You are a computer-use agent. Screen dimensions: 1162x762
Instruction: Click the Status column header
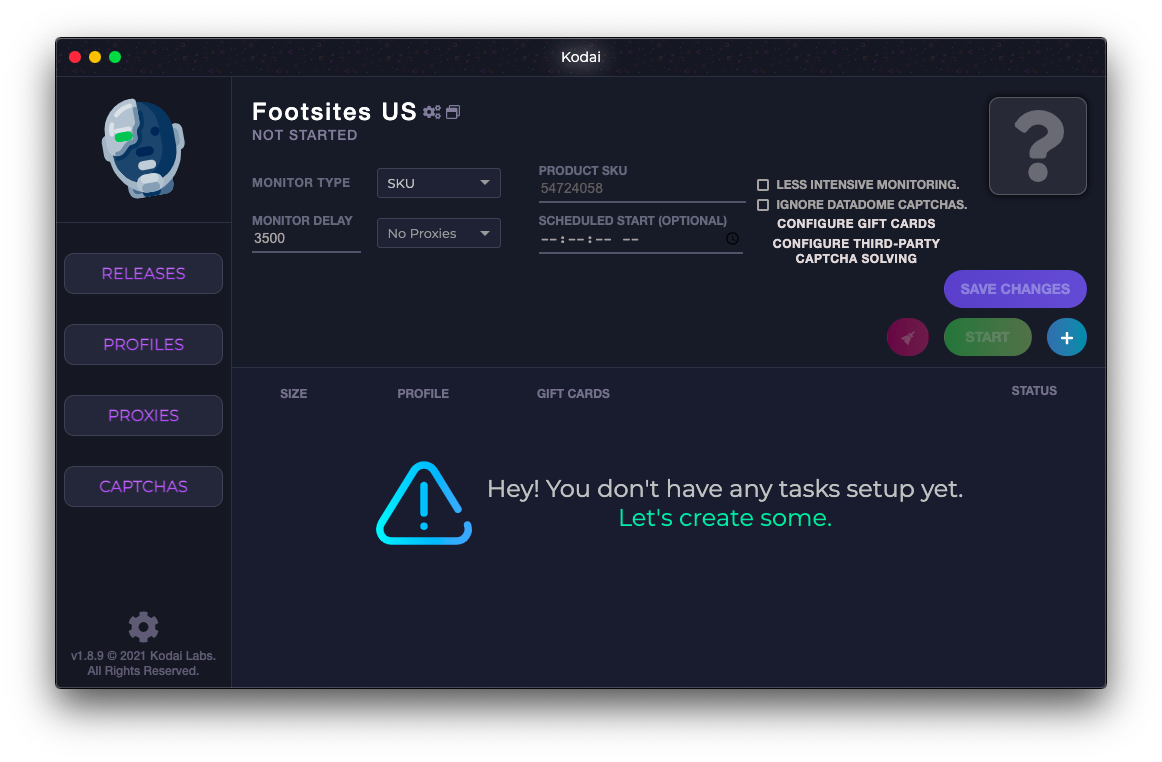tap(1034, 391)
